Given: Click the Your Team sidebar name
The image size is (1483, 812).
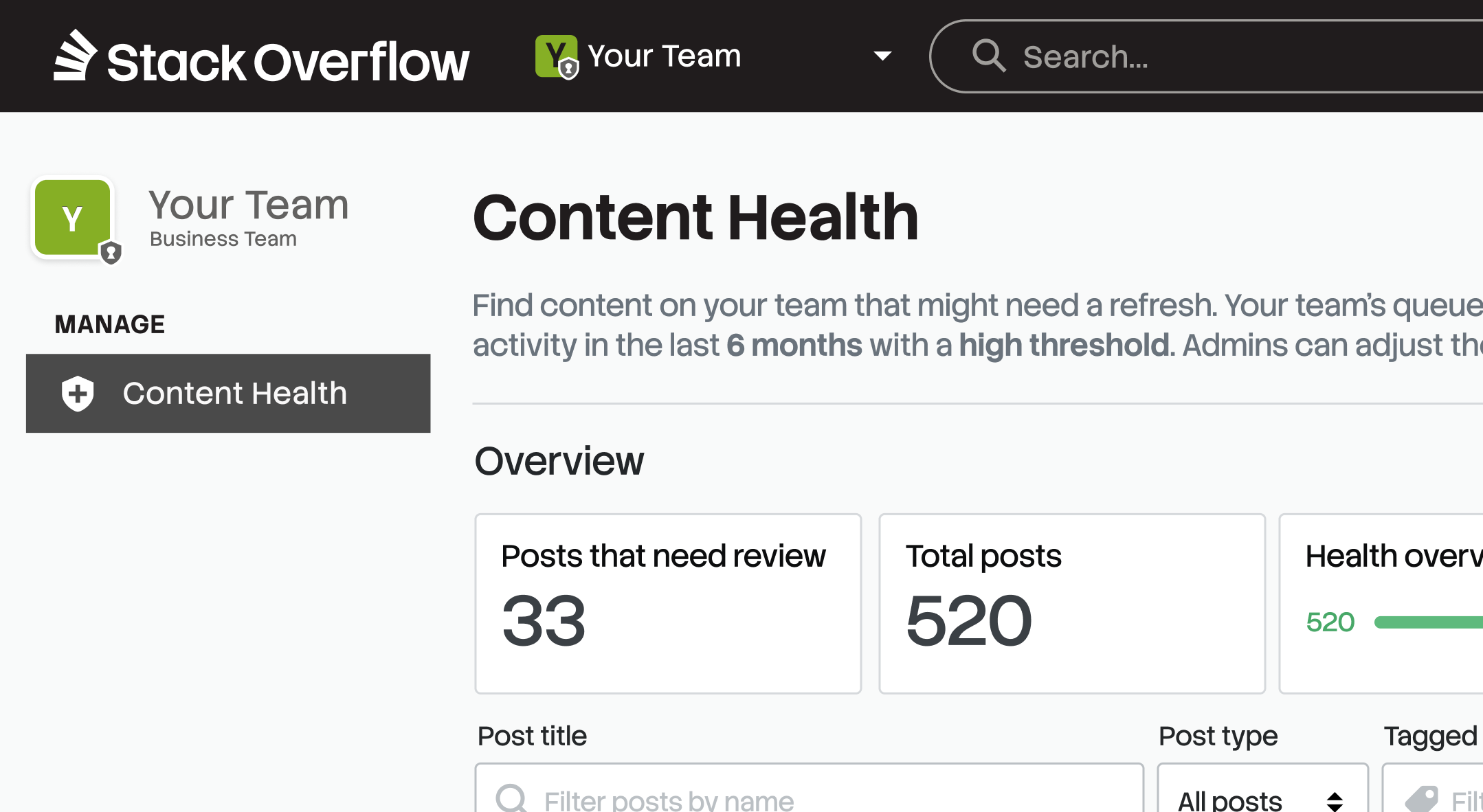Looking at the screenshot, I should [x=249, y=205].
